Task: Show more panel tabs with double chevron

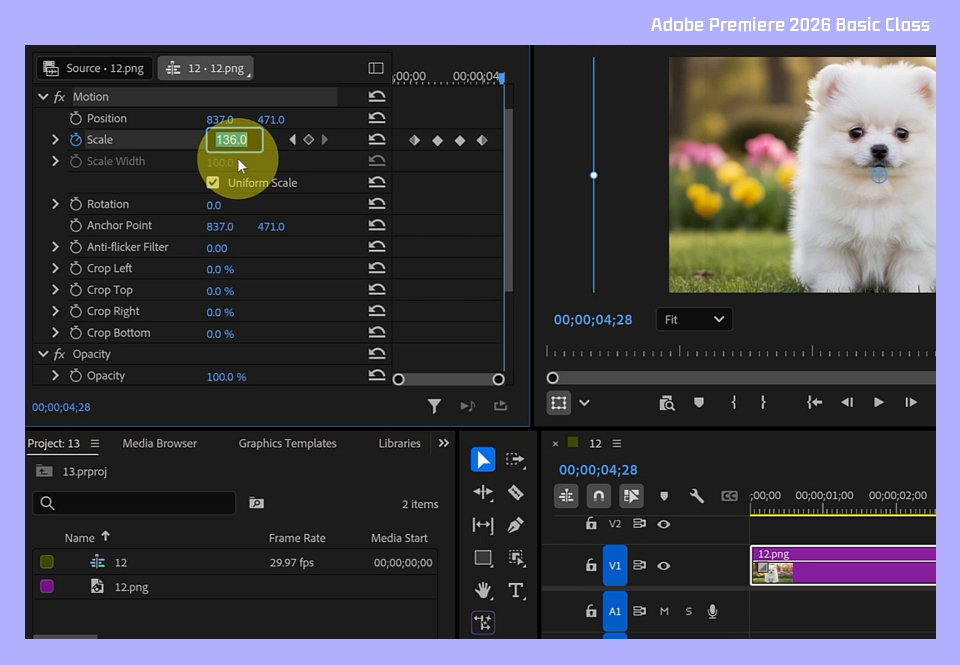Action: (443, 443)
